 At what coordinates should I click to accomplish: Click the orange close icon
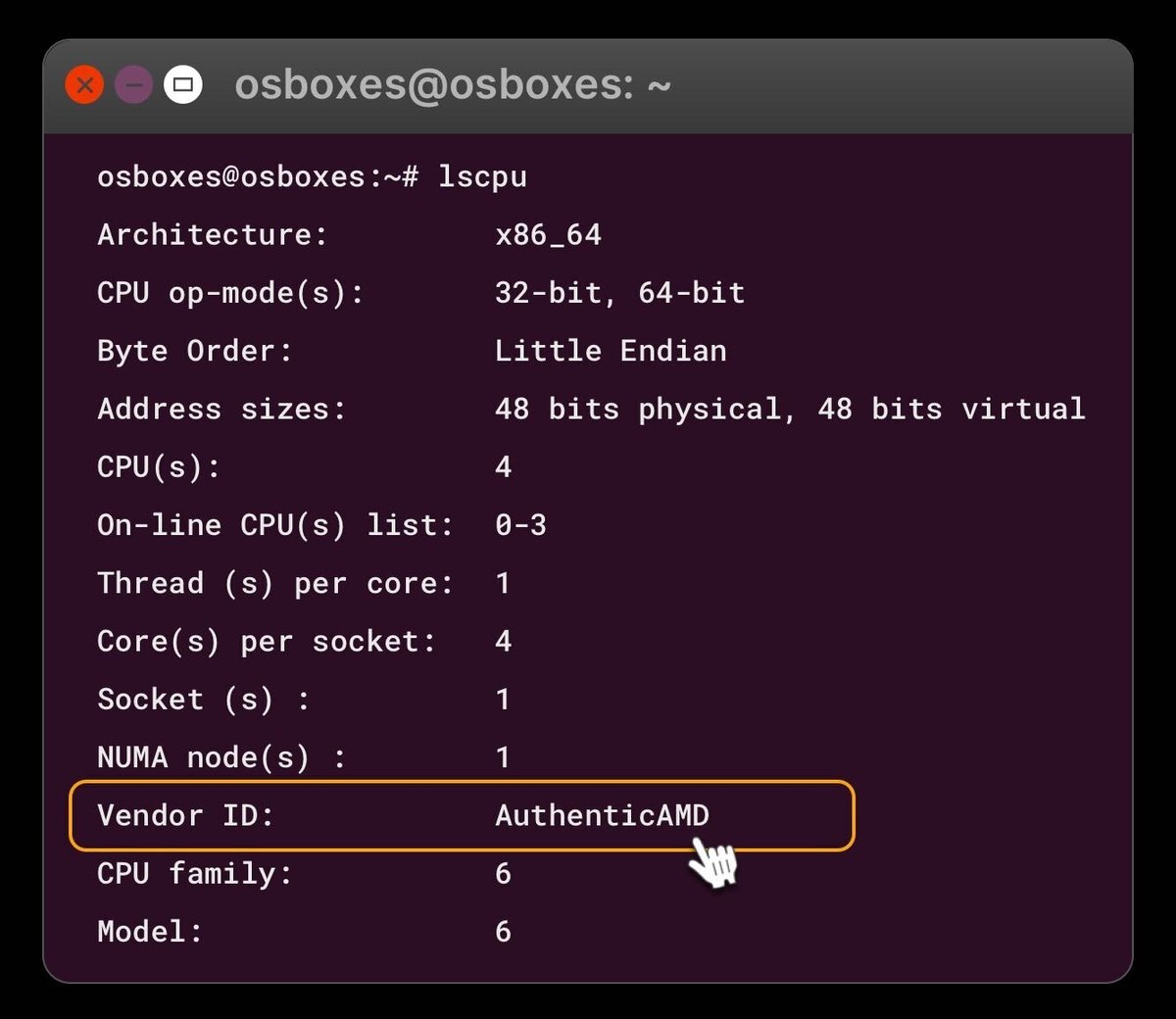pyautogui.click(x=84, y=84)
